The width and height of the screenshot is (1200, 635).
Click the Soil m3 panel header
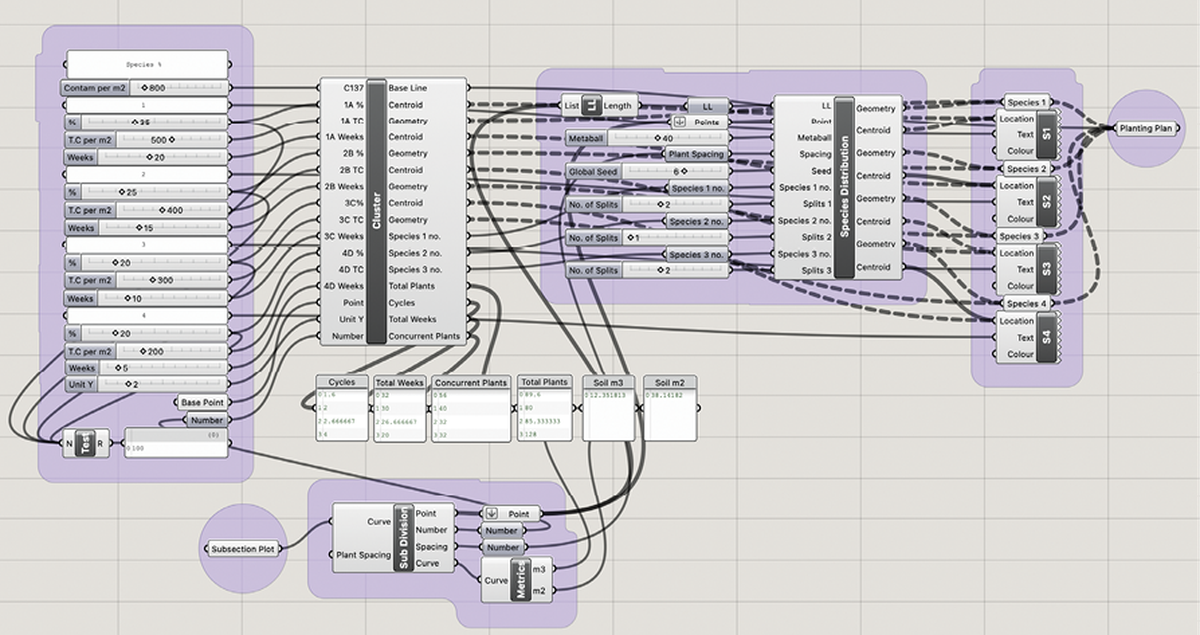(608, 382)
